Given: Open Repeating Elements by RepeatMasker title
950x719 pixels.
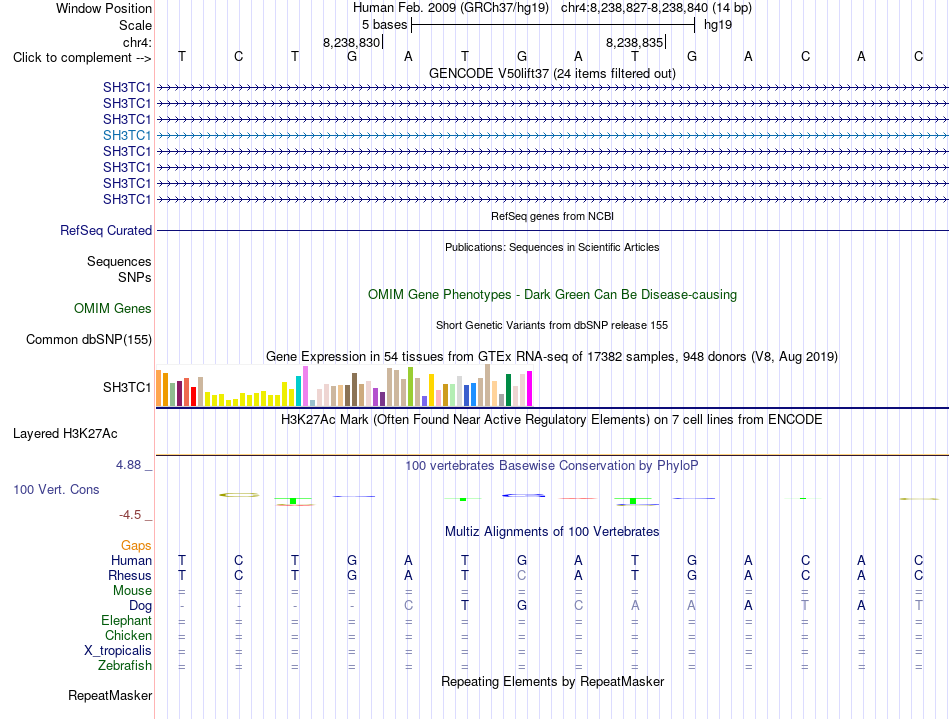Looking at the screenshot, I should click(x=552, y=681).
